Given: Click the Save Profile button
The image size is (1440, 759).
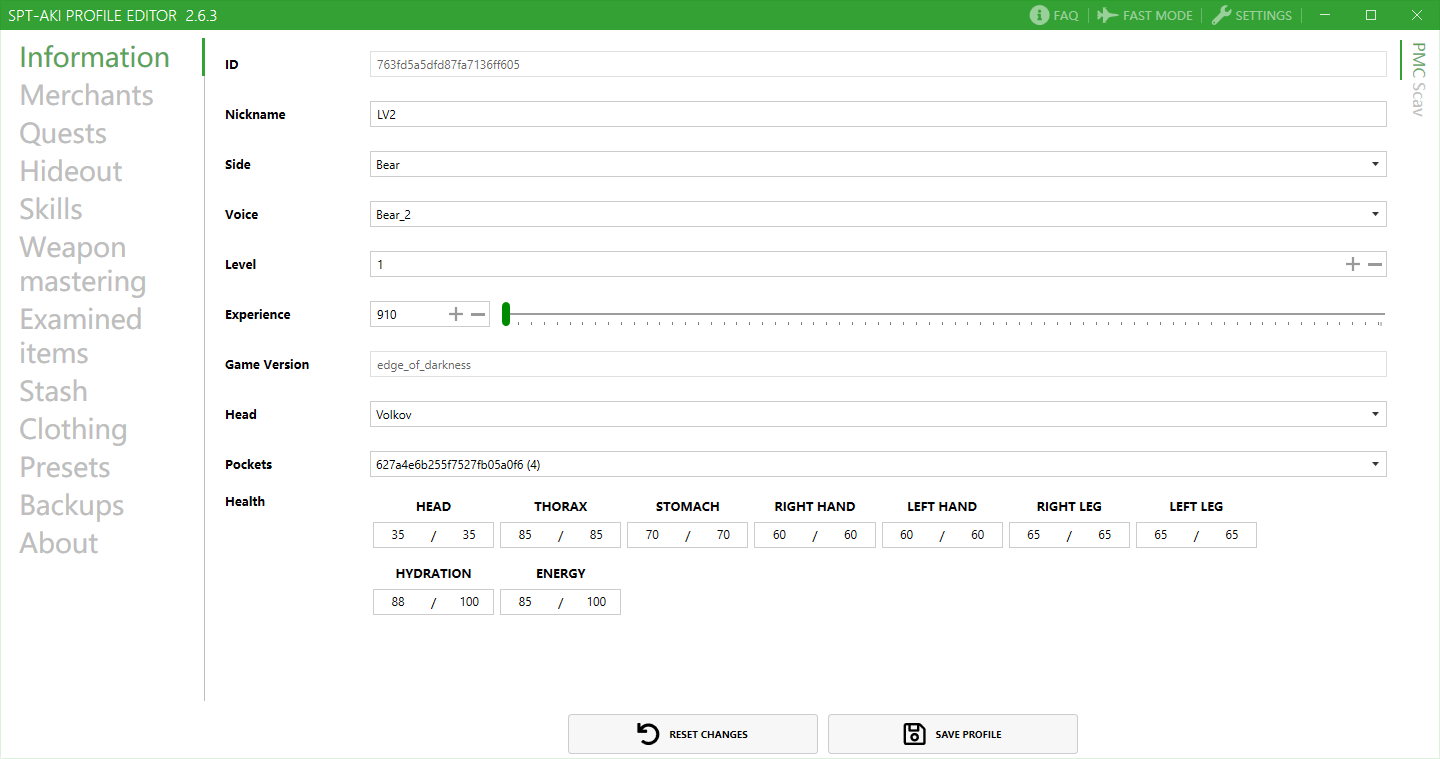Looking at the screenshot, I should [x=953, y=734].
